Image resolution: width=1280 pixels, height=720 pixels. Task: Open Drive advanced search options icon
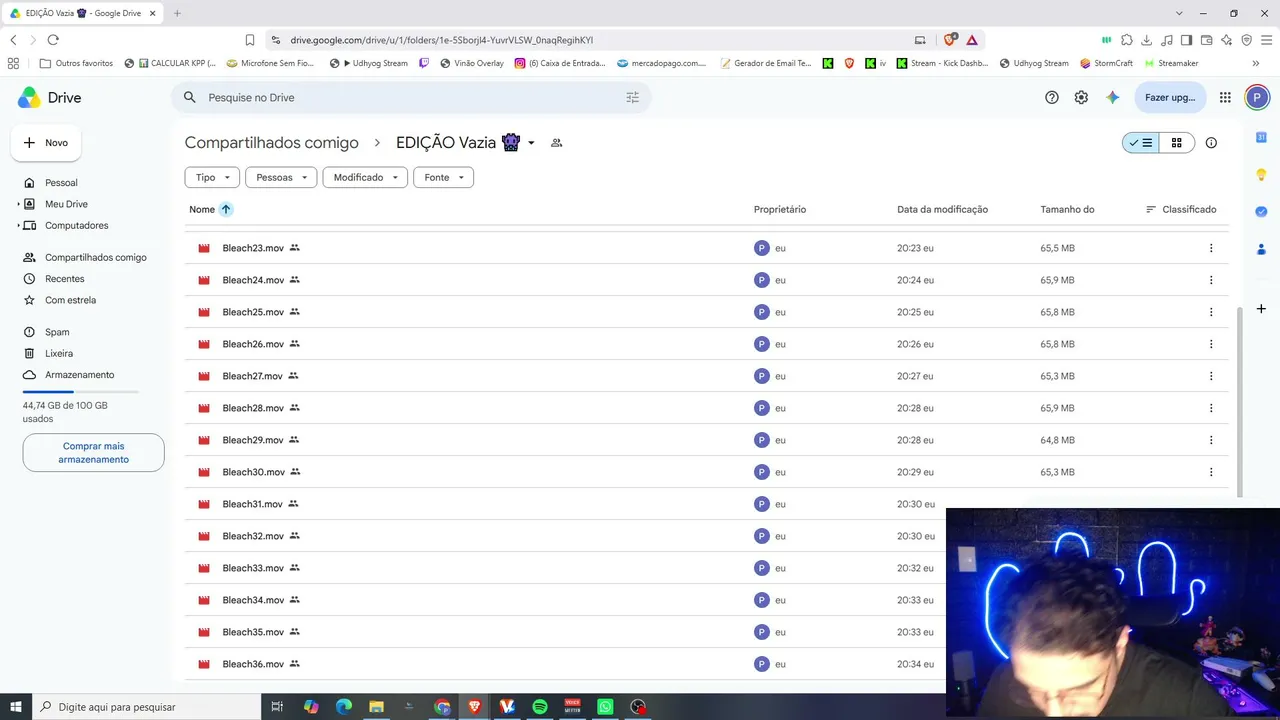pos(632,98)
